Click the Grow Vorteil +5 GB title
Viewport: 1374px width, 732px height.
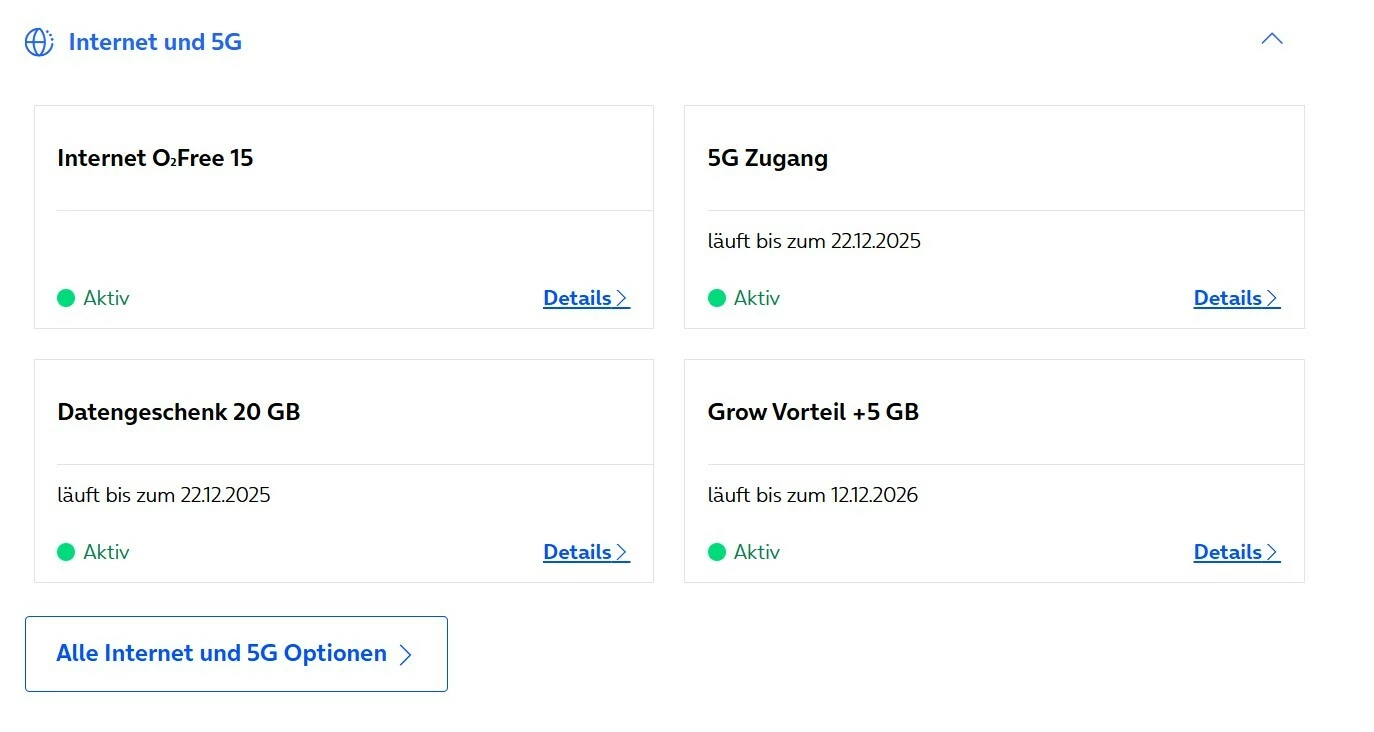pos(813,412)
